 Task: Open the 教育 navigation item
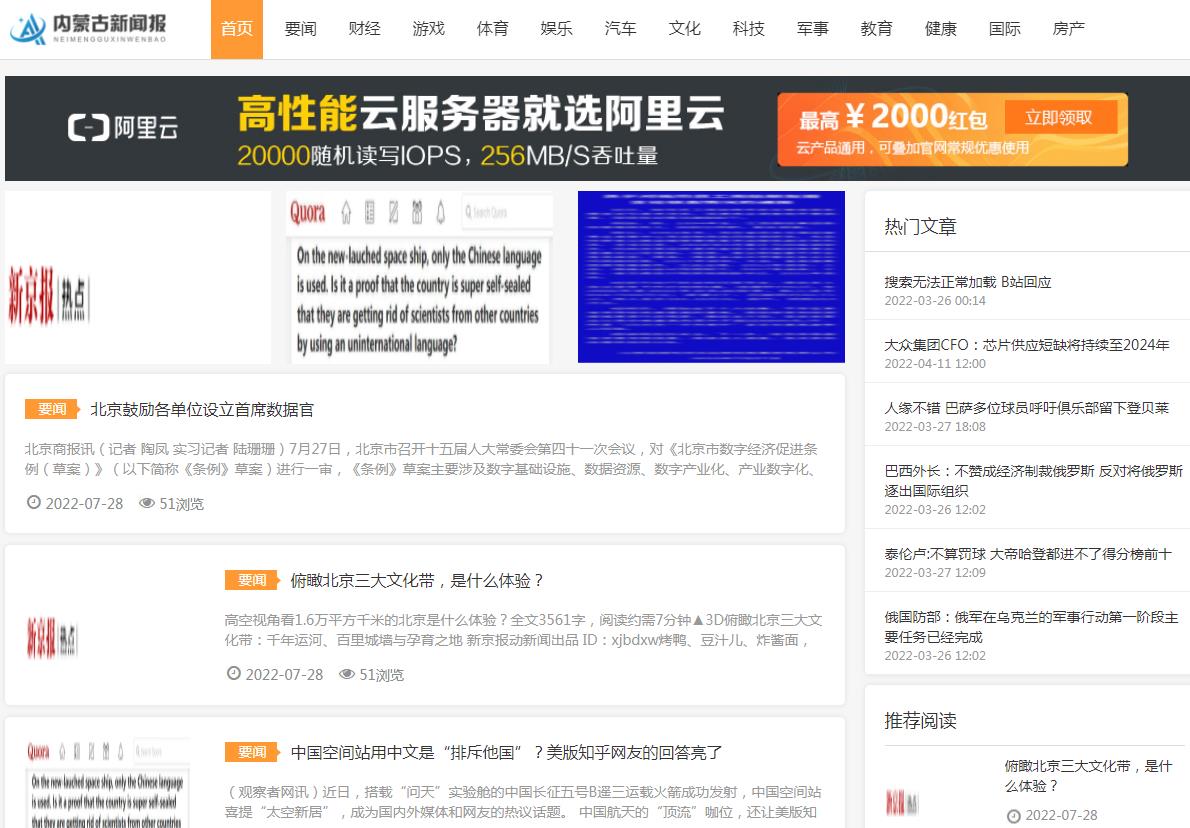point(877,29)
